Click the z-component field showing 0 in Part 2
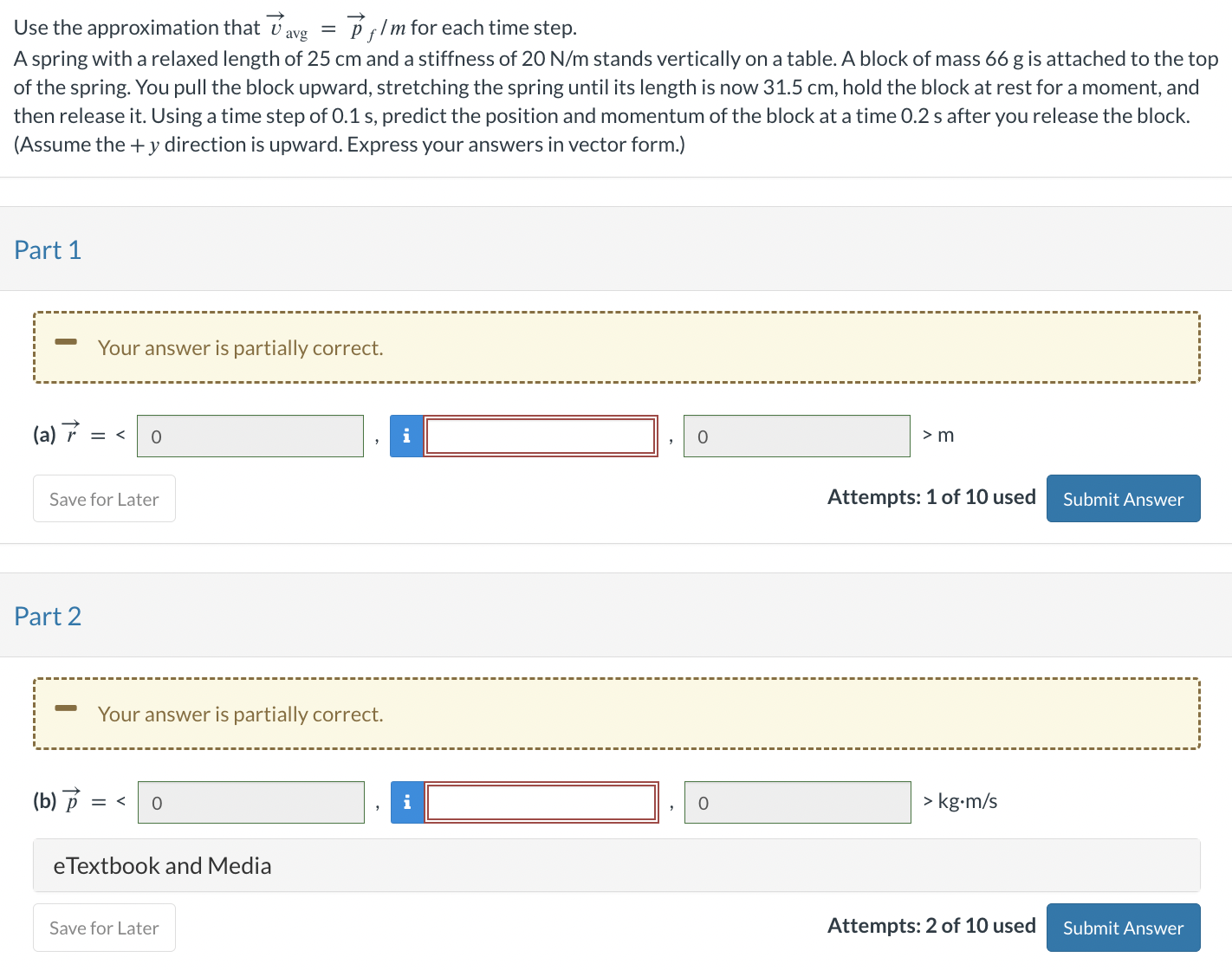Image resolution: width=1232 pixels, height=970 pixels. click(796, 802)
